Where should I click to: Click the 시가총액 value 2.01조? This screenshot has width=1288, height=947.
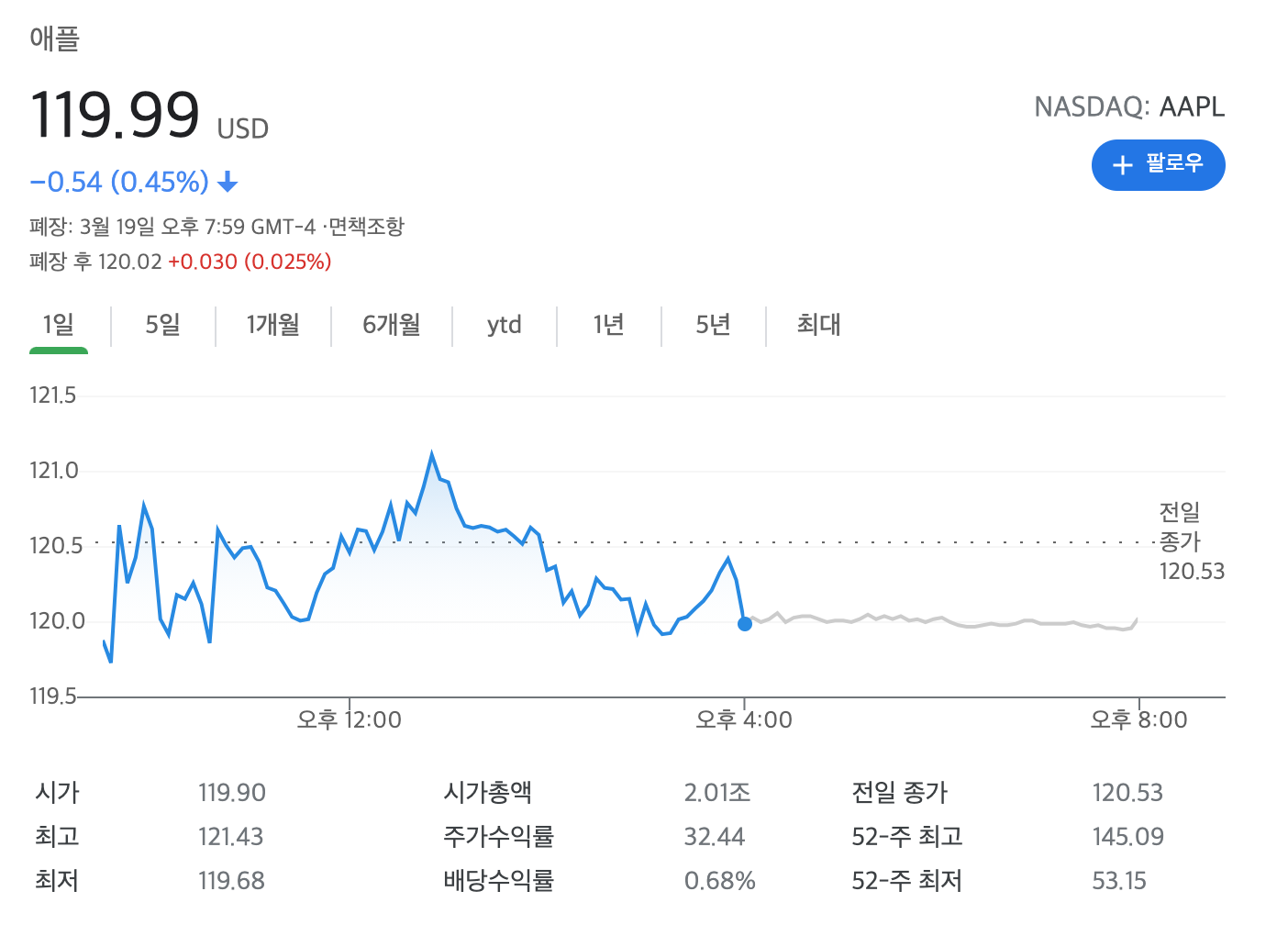tap(717, 793)
